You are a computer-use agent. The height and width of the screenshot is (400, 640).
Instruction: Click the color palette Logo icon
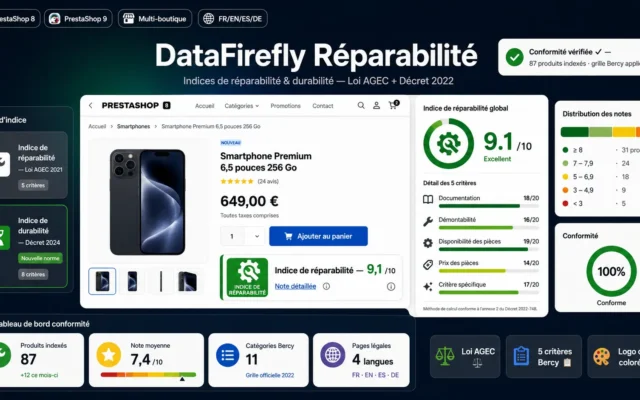click(x=602, y=356)
